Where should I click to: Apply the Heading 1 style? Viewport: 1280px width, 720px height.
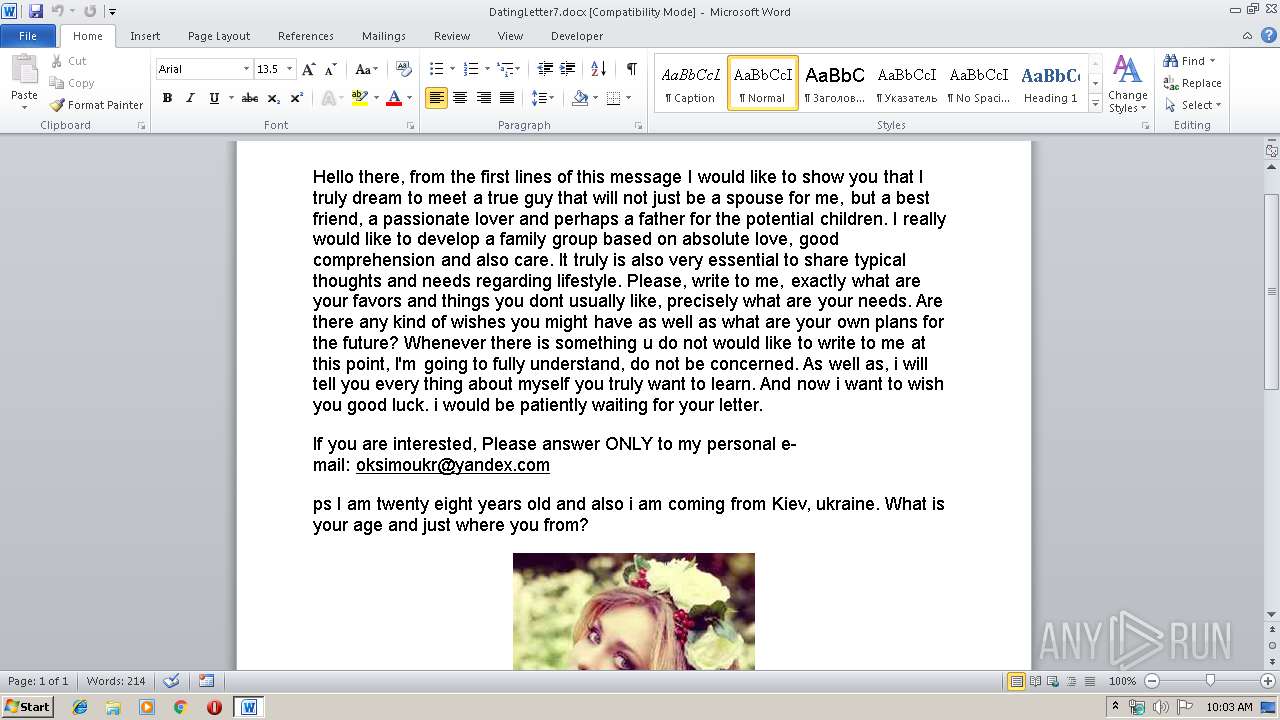(x=1050, y=83)
